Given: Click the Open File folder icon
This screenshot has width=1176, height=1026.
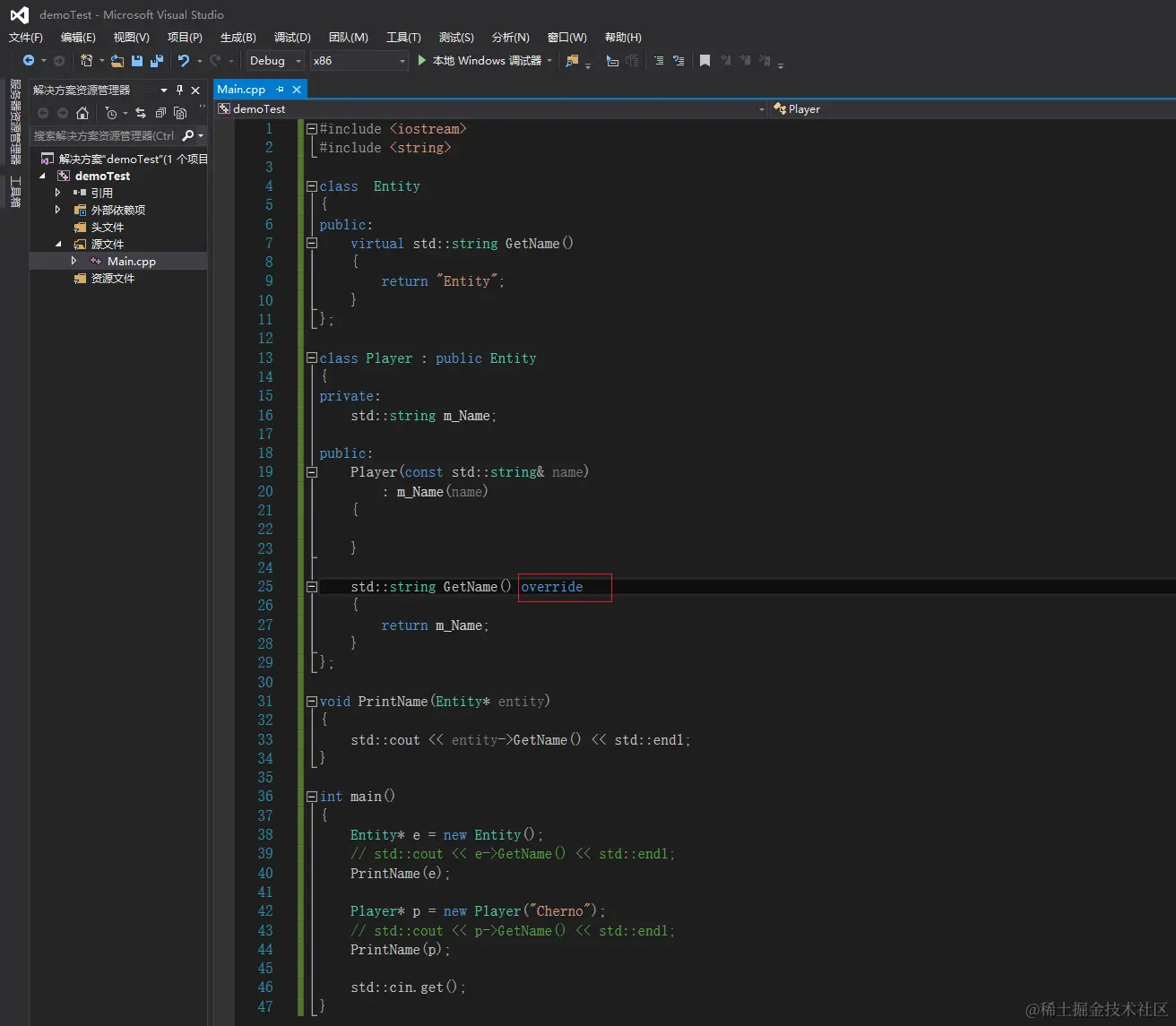Looking at the screenshot, I should click(117, 61).
